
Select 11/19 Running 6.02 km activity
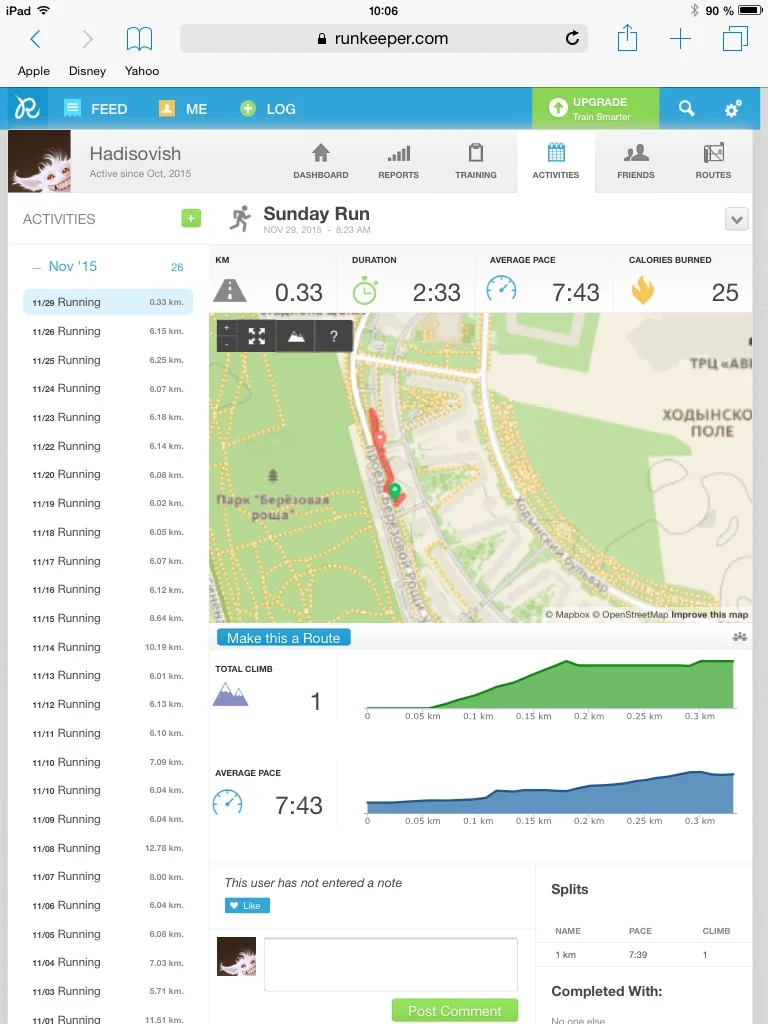coord(108,504)
